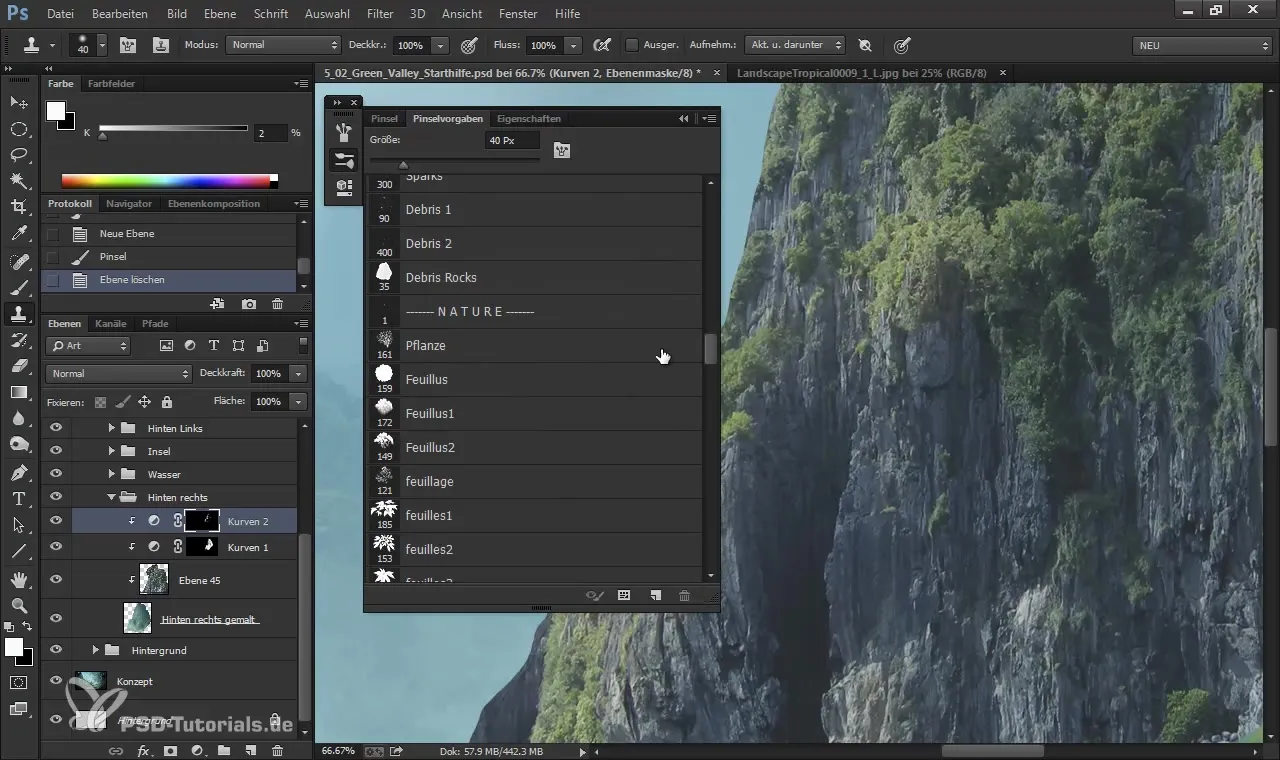Click the color spectrum ramp in Farbe panel

166,181
